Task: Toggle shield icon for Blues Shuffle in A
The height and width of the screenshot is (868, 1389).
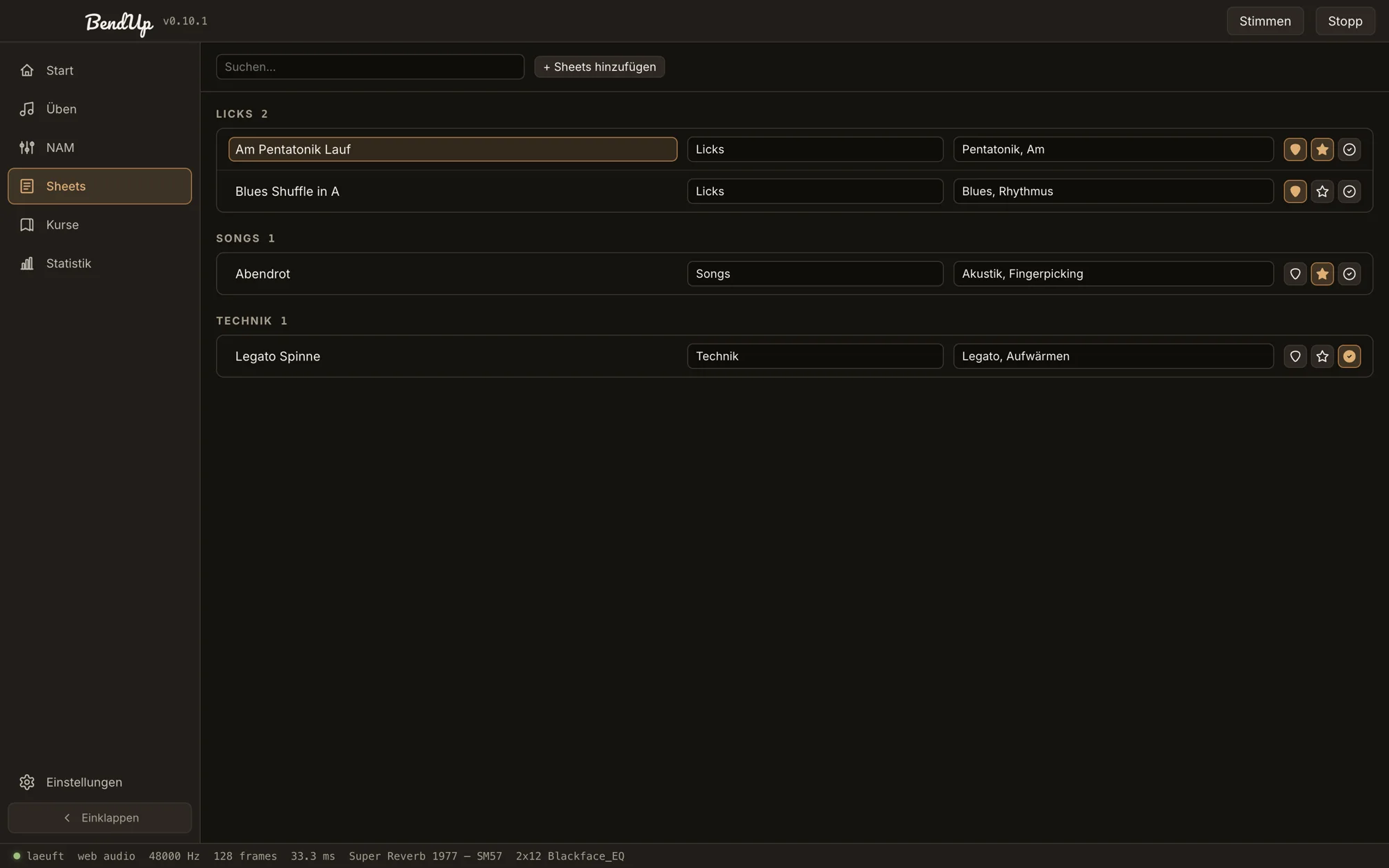Action: click(x=1295, y=191)
